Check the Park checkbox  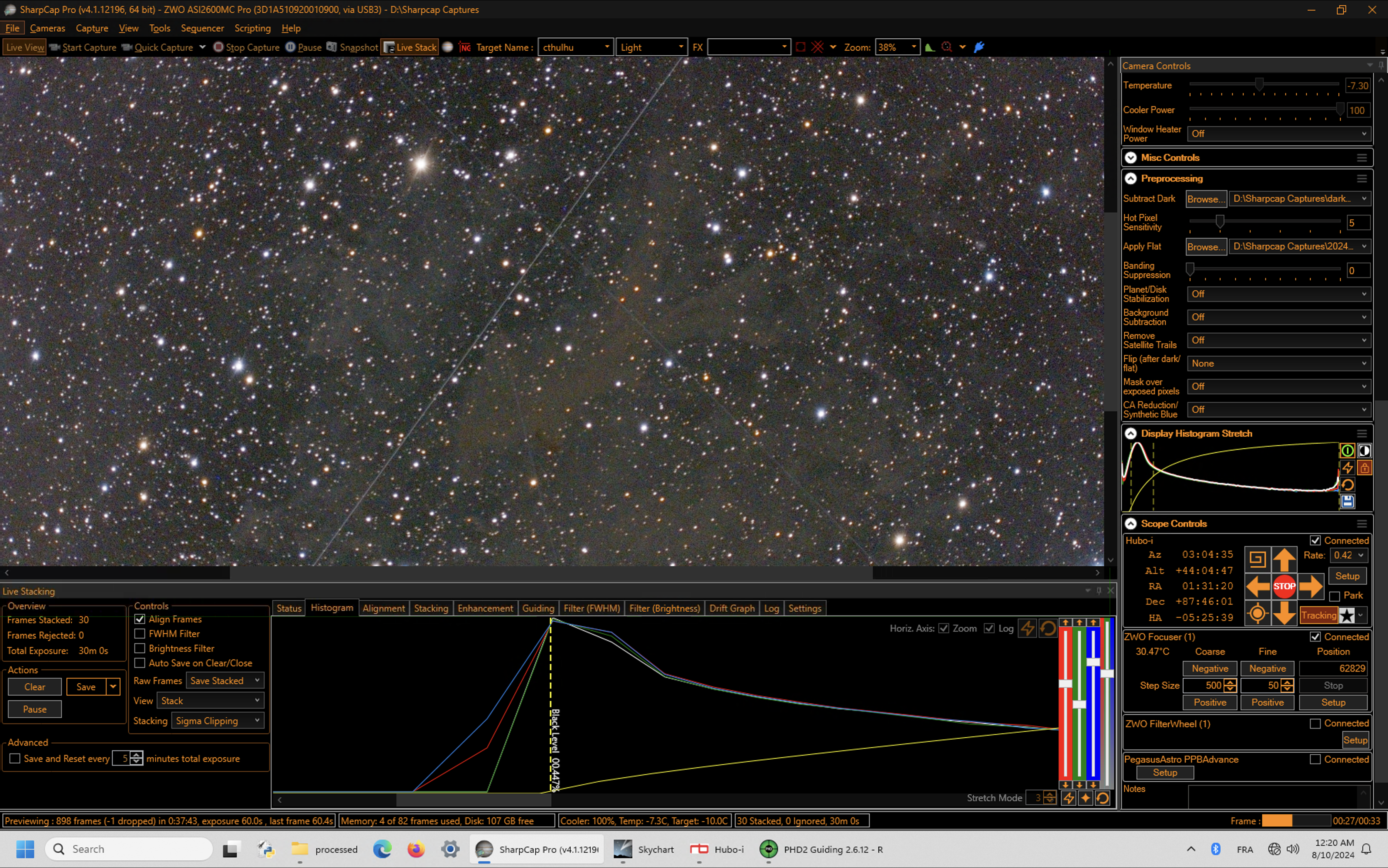click(1334, 596)
